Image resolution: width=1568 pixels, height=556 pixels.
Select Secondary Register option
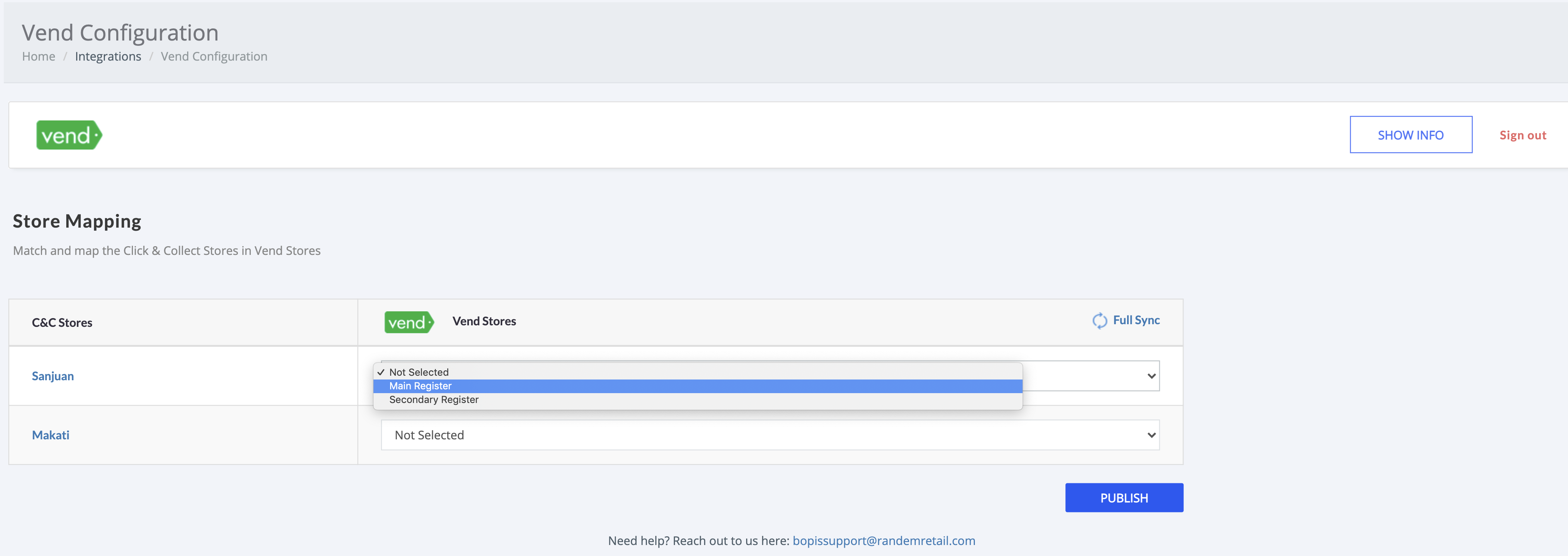[x=698, y=400]
